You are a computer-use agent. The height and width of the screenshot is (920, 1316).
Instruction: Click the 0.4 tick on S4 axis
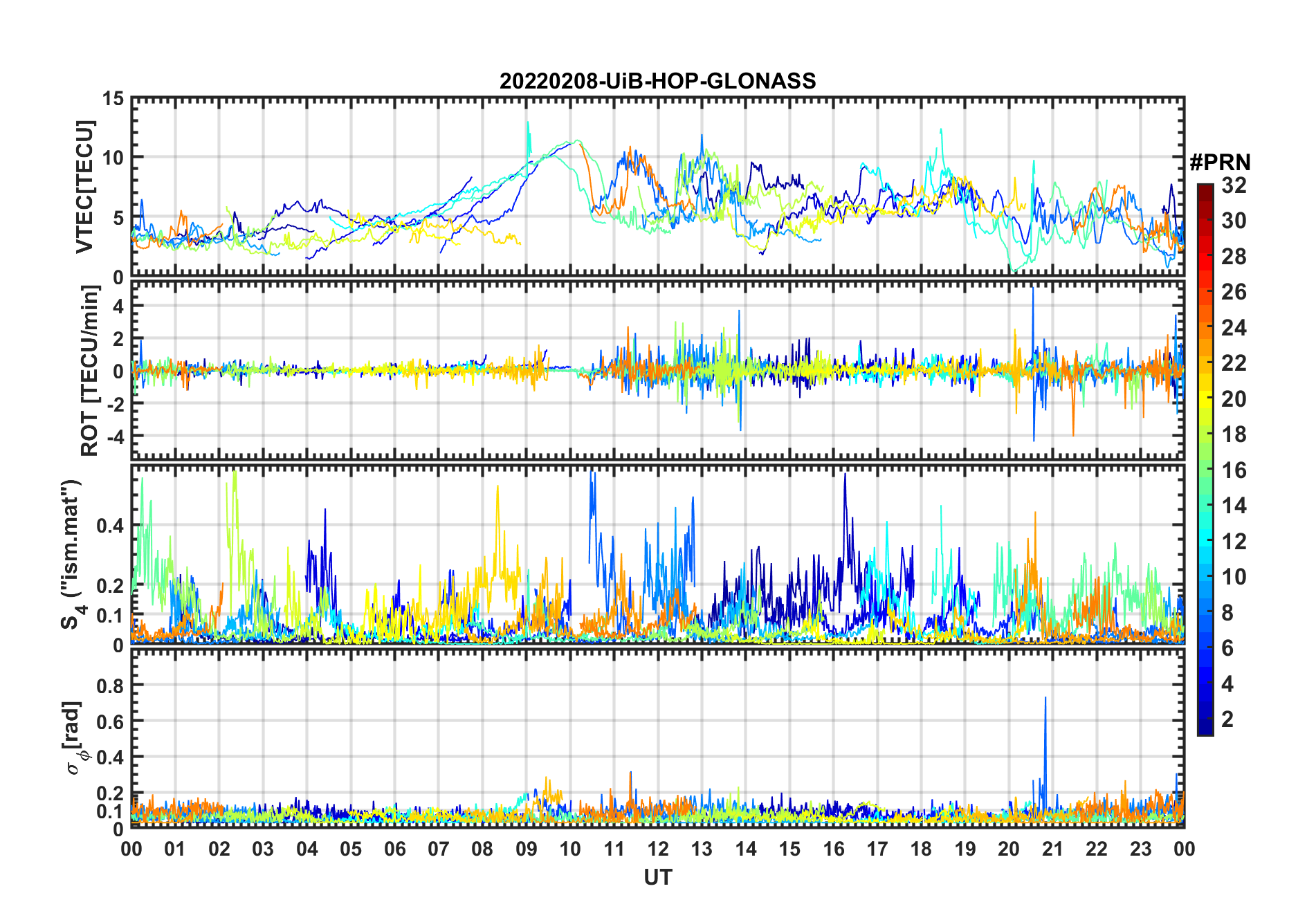[x=109, y=526]
